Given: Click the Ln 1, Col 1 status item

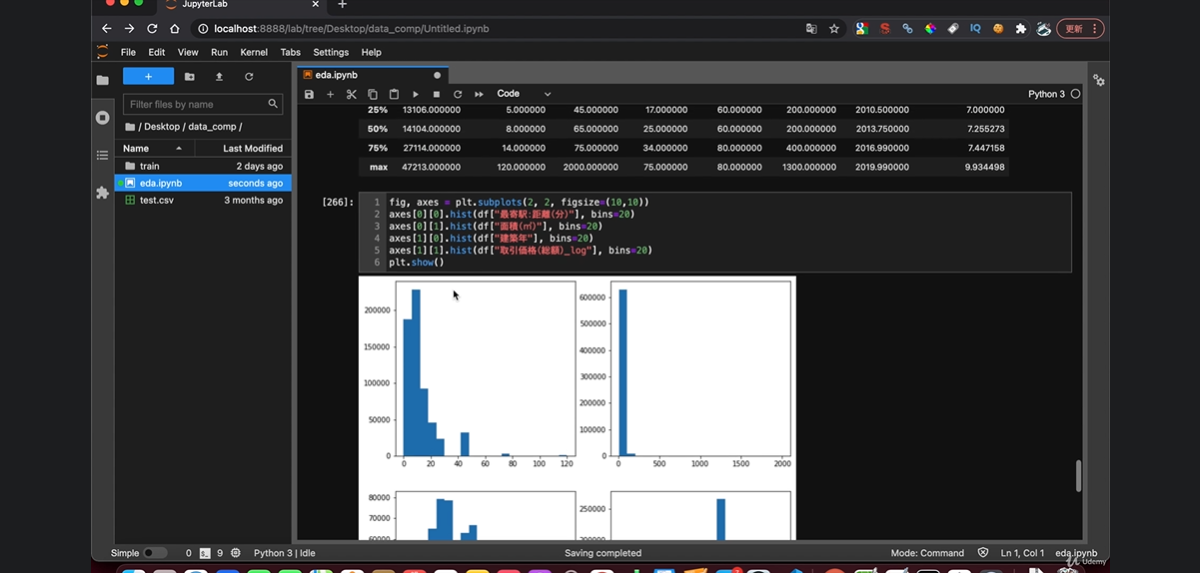Looking at the screenshot, I should tap(1021, 553).
